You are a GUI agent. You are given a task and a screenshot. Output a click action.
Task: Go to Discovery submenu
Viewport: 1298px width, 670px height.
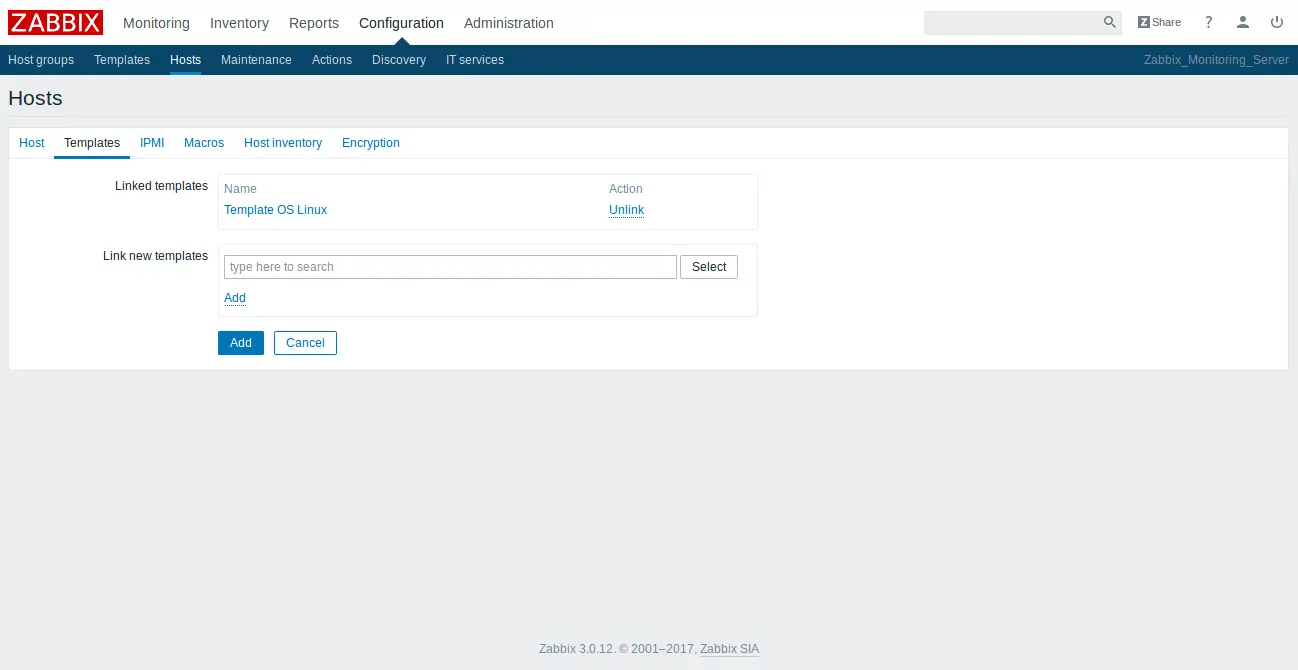coord(399,60)
